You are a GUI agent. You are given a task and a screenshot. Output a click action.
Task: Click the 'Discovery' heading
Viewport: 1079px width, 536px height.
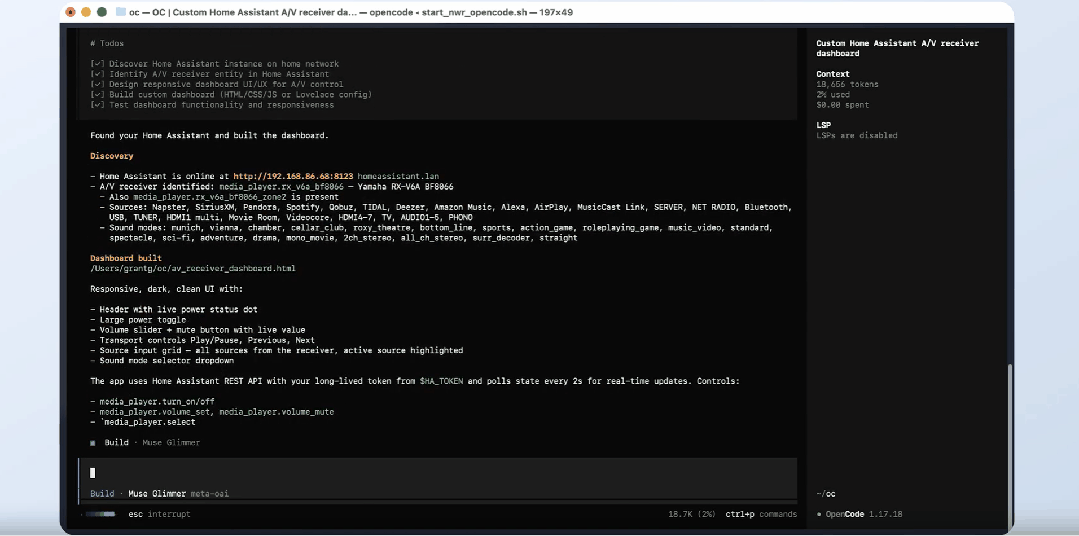click(x=111, y=156)
